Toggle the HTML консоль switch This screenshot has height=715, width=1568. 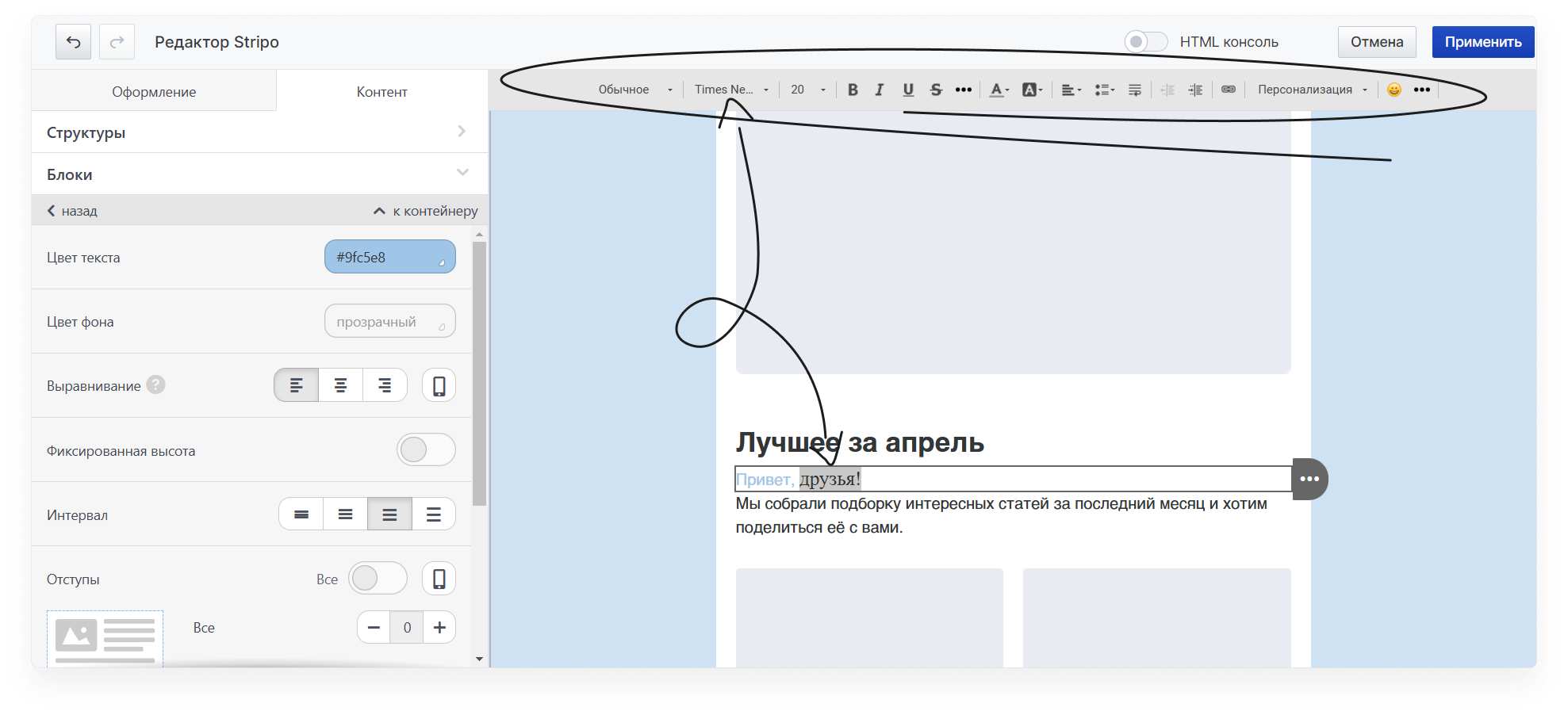[x=1145, y=41]
